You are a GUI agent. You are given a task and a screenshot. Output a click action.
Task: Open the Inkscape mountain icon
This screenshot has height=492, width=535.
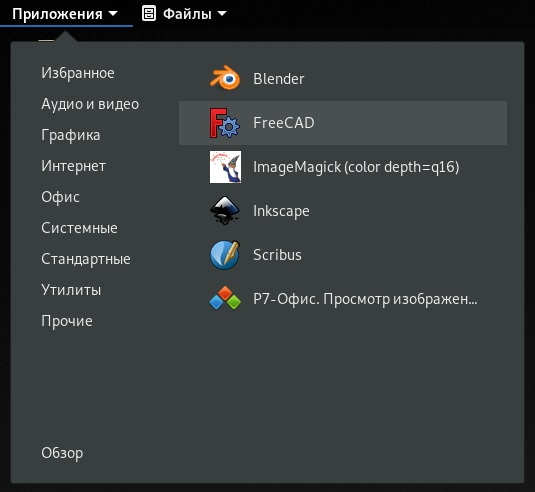point(225,211)
